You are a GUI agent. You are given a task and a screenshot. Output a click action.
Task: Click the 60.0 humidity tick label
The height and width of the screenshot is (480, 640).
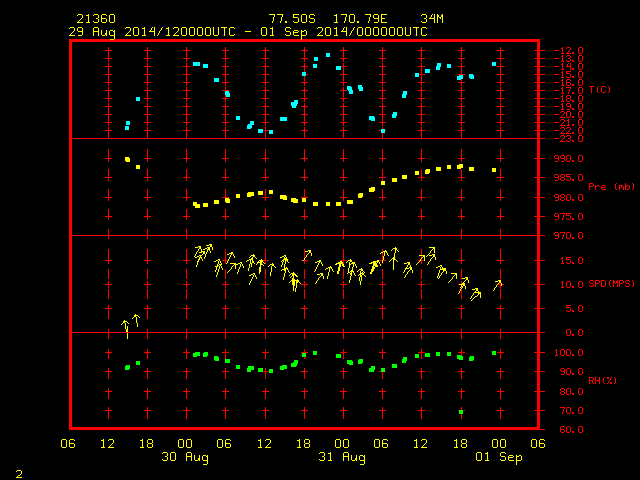tap(571, 430)
